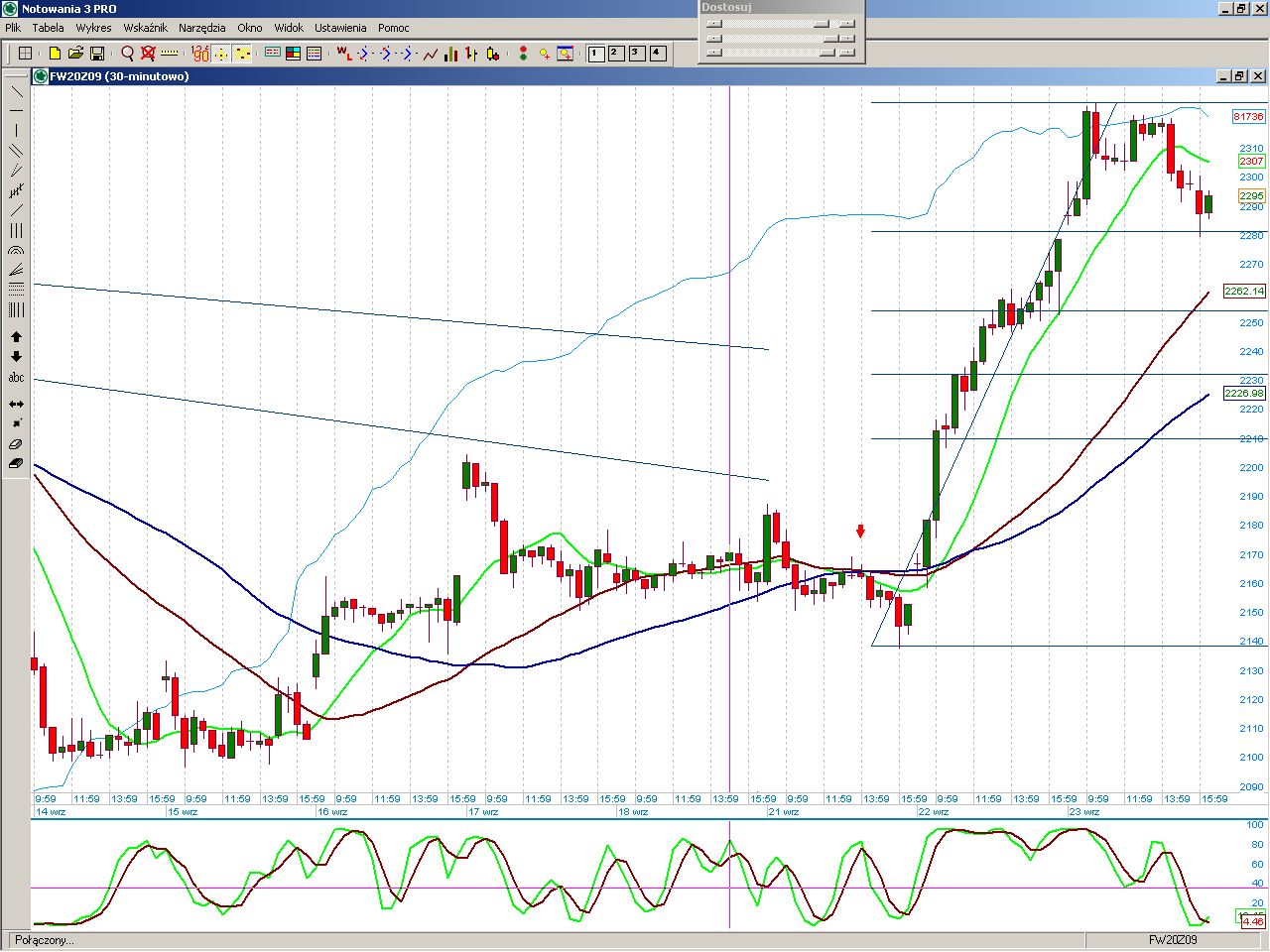The width and height of the screenshot is (1270, 952).
Task: Open file using the folder icon
Action: (75, 53)
